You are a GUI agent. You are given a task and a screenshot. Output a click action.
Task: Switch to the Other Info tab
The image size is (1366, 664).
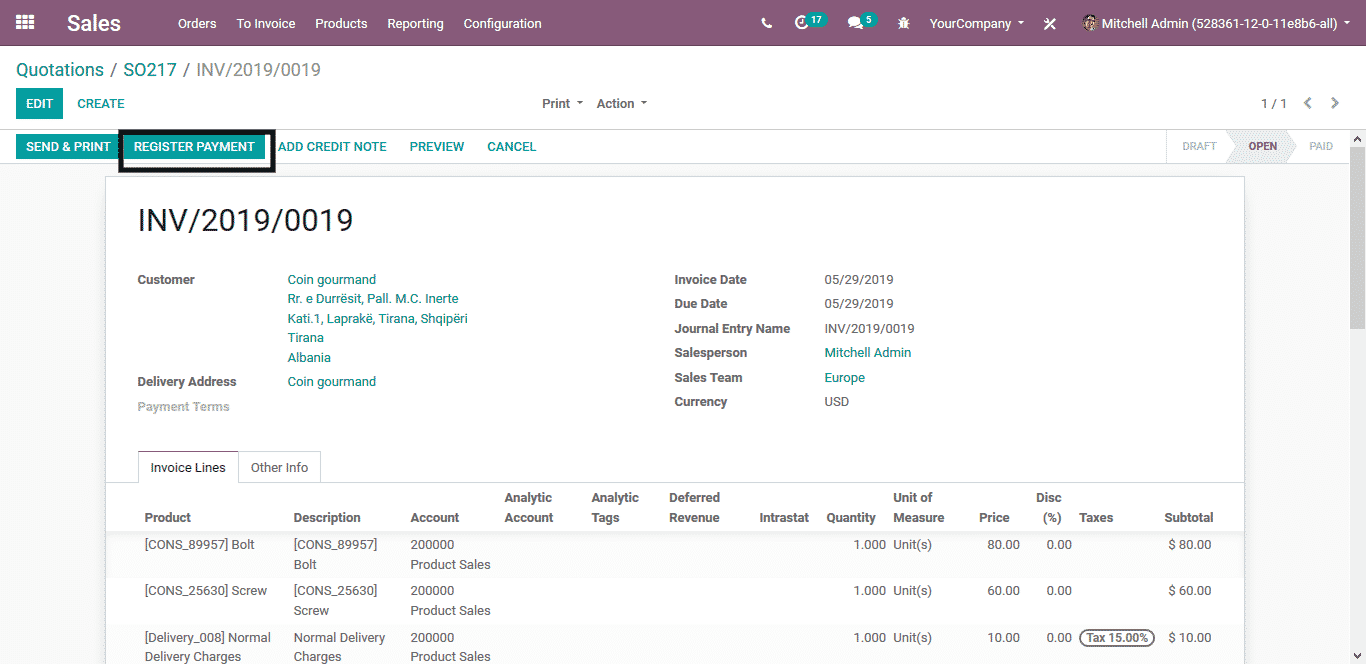point(279,467)
